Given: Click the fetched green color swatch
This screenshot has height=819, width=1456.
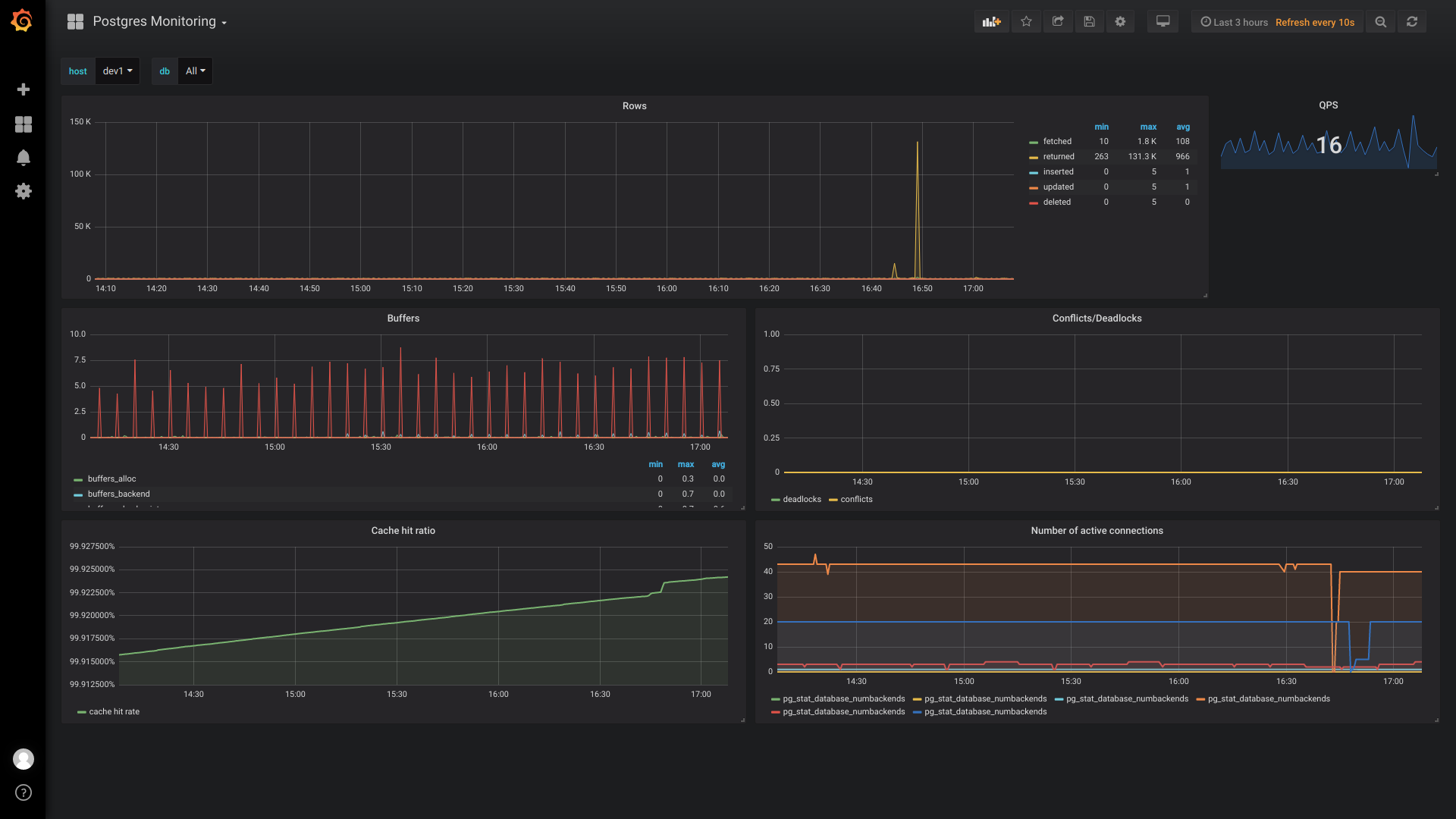Looking at the screenshot, I should pos(1034,143).
